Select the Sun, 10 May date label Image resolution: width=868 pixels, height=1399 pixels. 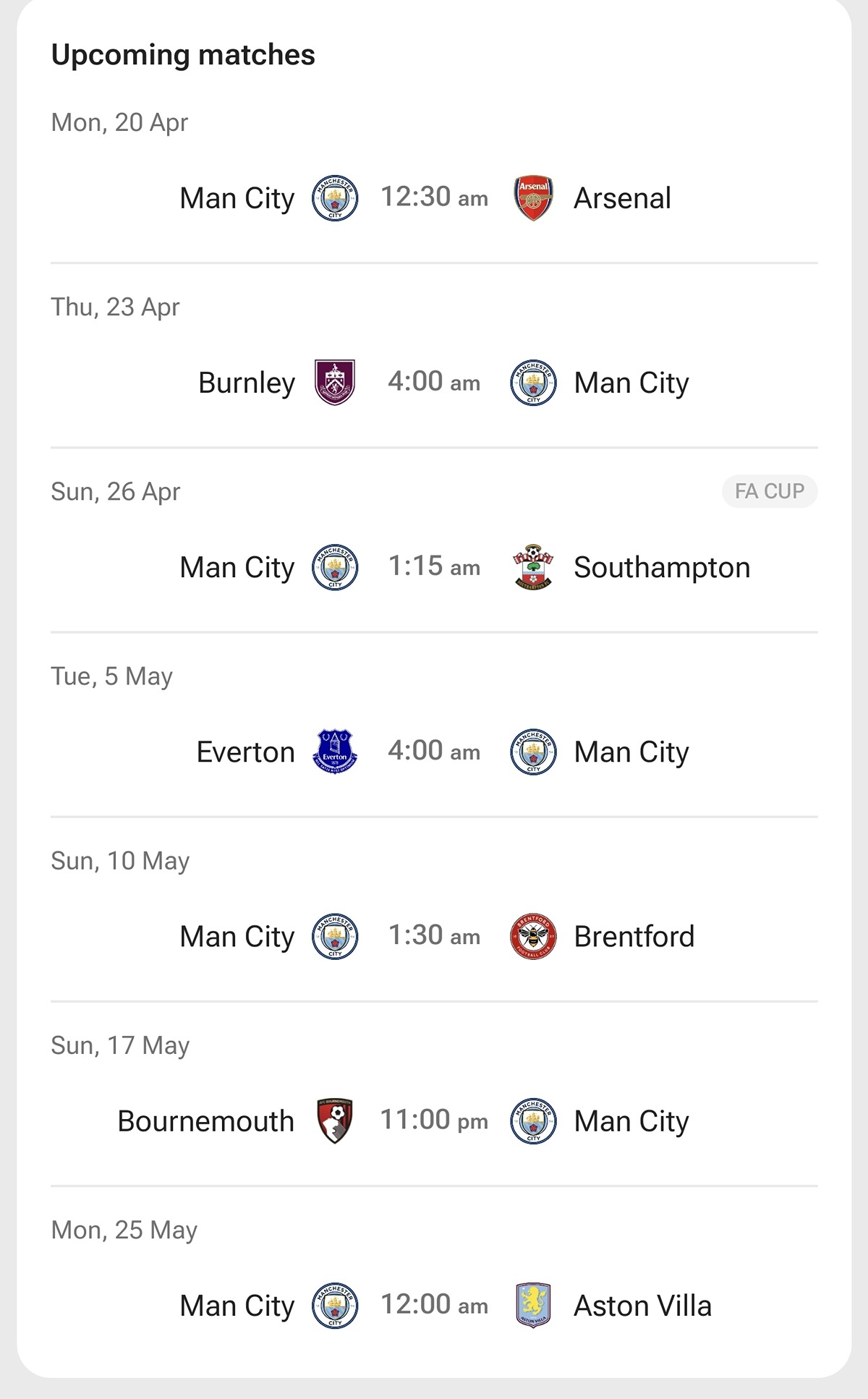click(120, 861)
